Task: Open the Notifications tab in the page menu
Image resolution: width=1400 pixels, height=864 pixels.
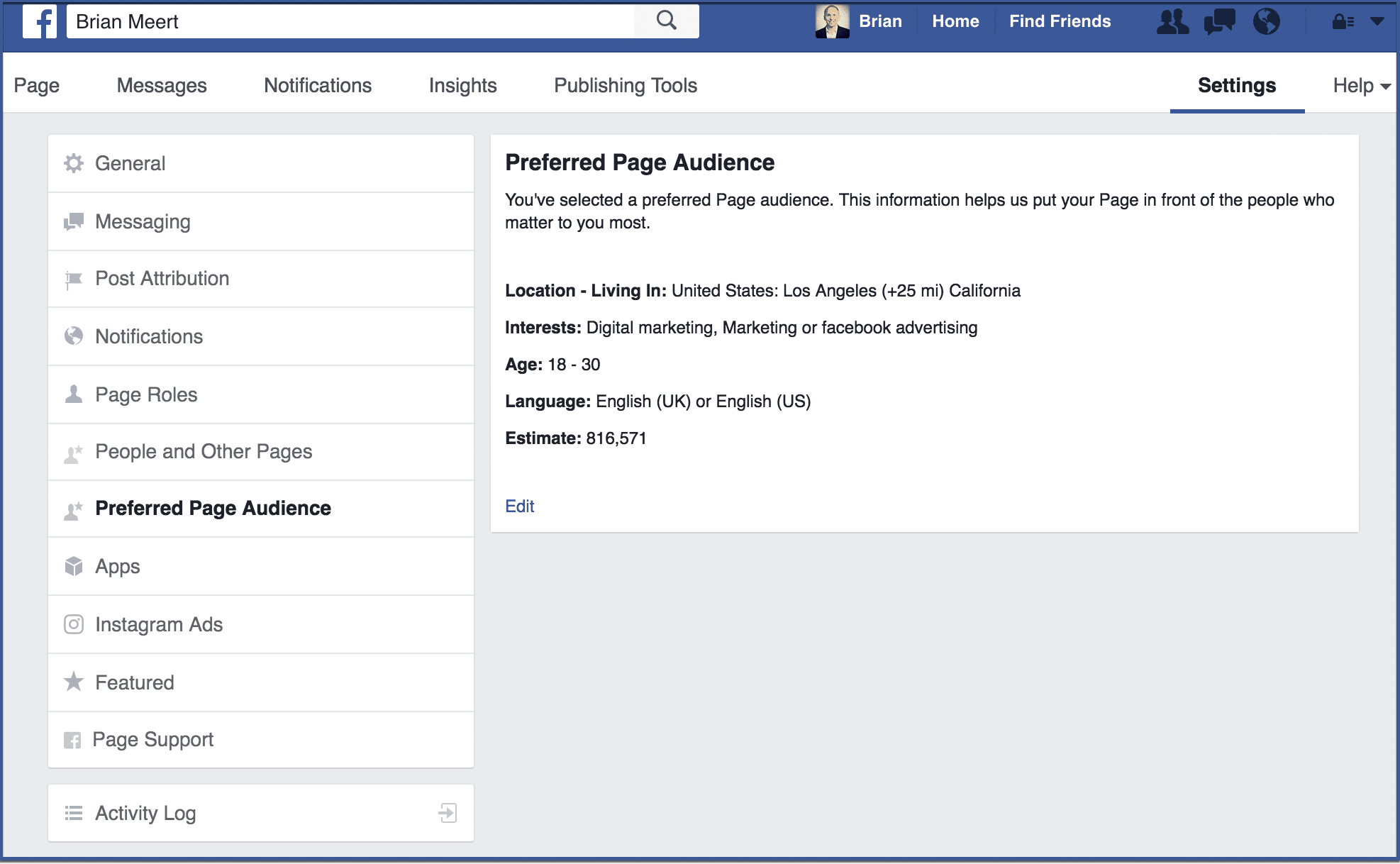Action: (x=318, y=86)
